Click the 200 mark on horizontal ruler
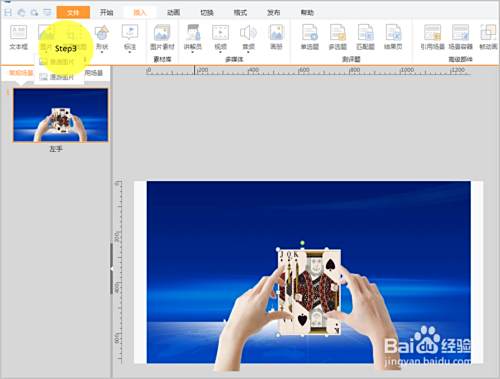500x379 pixels. tap(202, 70)
